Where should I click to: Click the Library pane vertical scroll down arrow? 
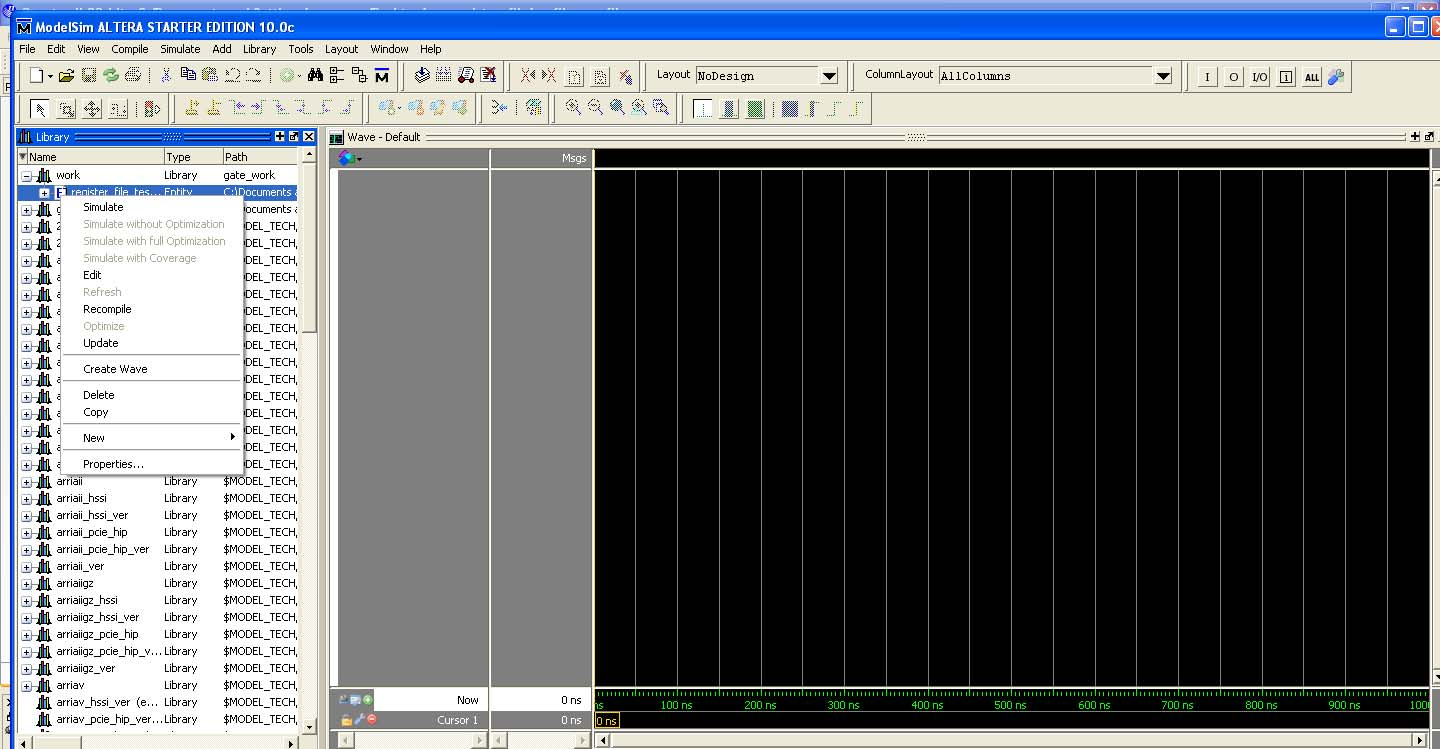click(308, 726)
